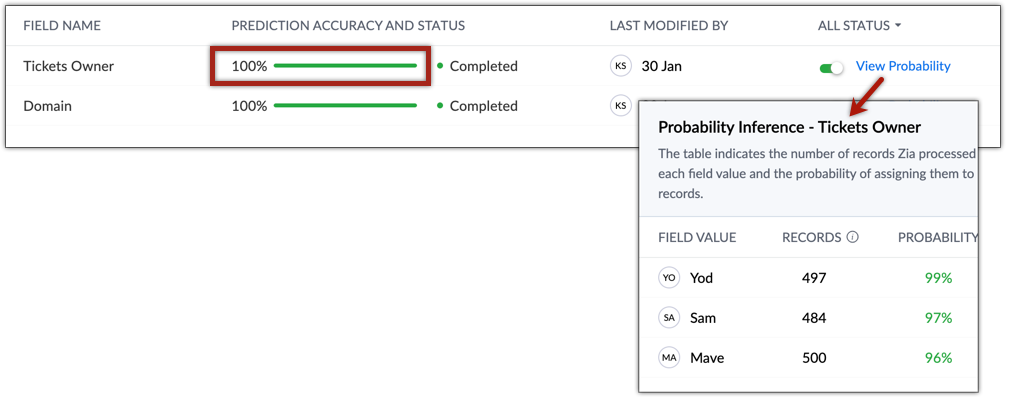The height and width of the screenshot is (405, 1017).
Task: Click the info icon beside RECORDS
Action: 853,237
